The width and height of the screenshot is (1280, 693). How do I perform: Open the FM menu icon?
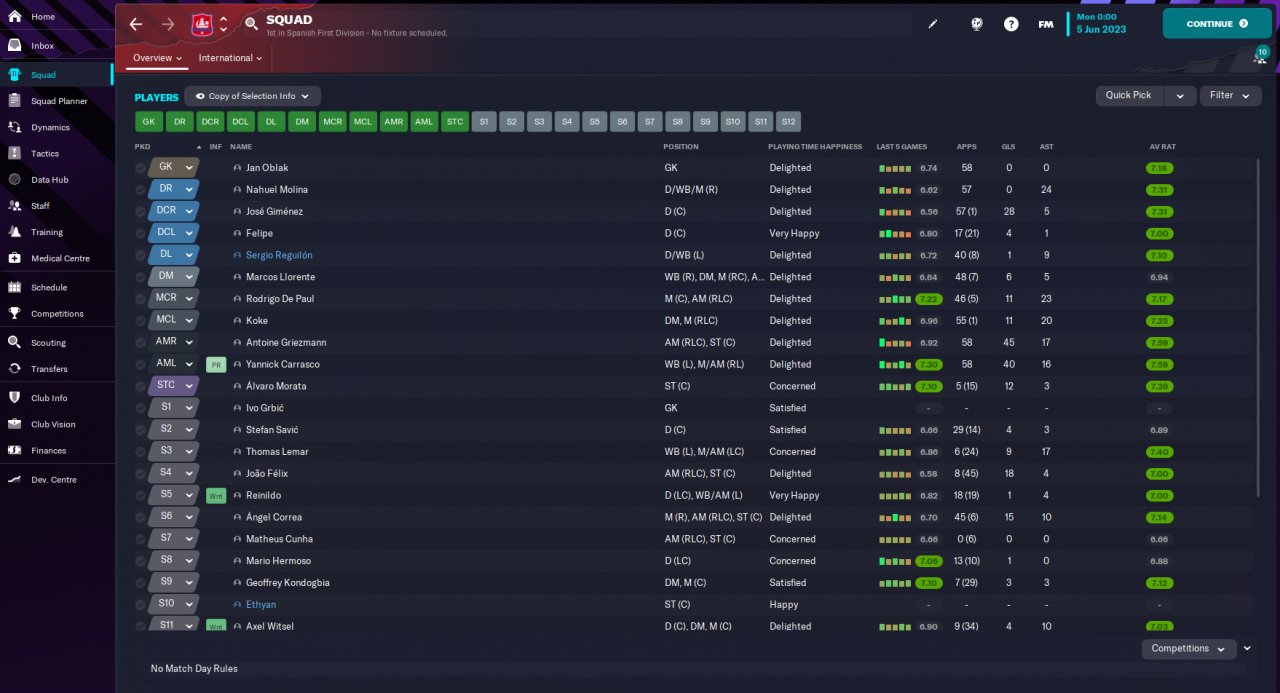[x=1046, y=24]
